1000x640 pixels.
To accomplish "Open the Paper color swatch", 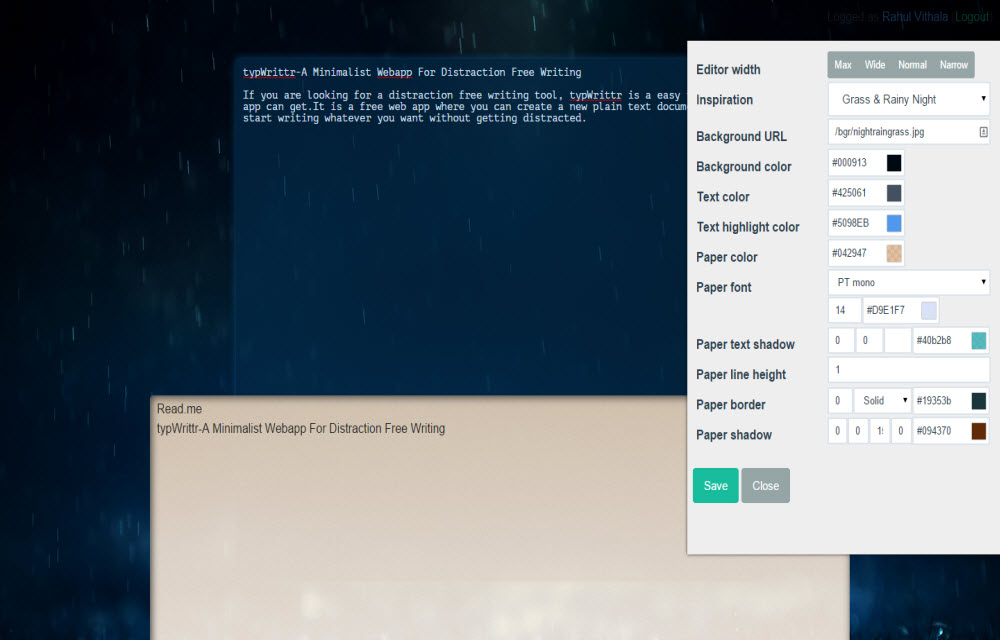I will tap(894, 253).
